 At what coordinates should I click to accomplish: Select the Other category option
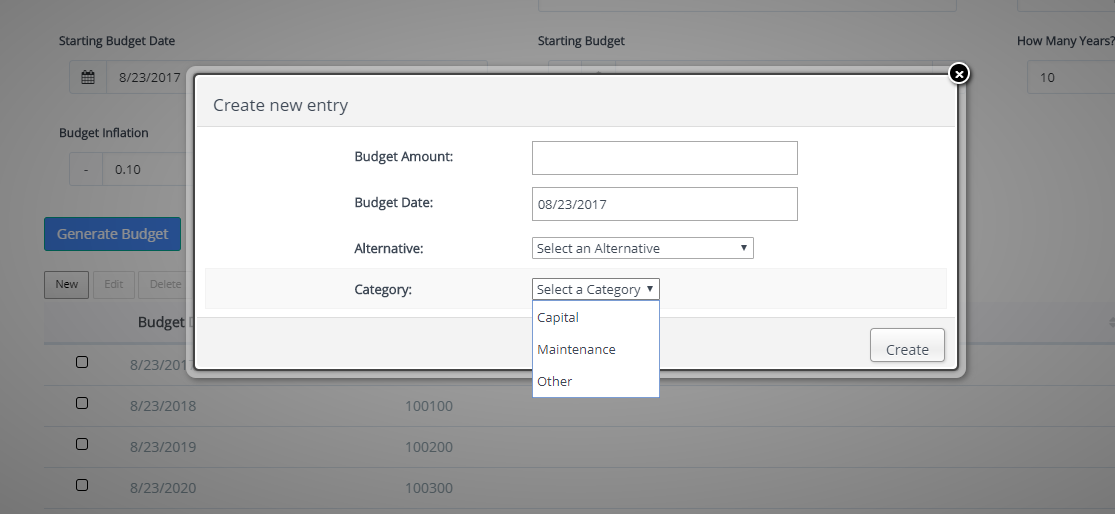click(555, 381)
